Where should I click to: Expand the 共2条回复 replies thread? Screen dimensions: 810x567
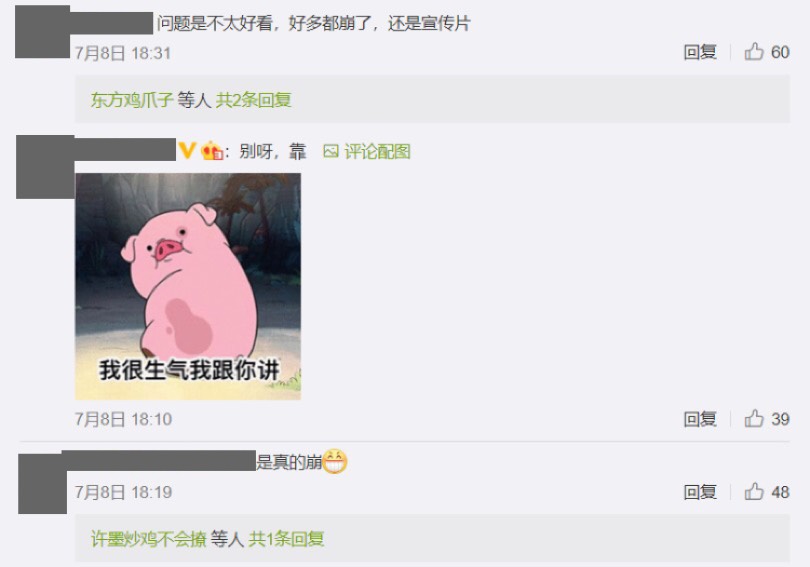[254, 100]
